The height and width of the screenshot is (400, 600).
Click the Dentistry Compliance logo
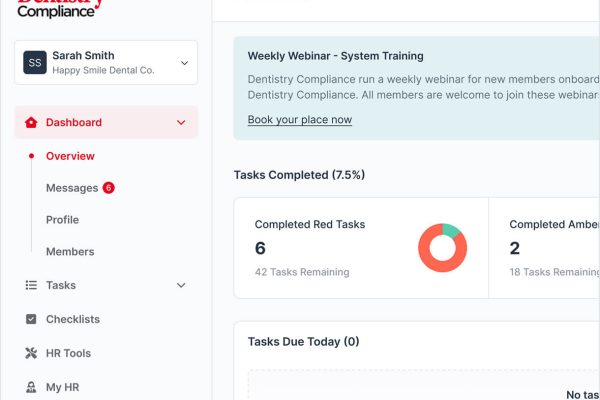60,8
